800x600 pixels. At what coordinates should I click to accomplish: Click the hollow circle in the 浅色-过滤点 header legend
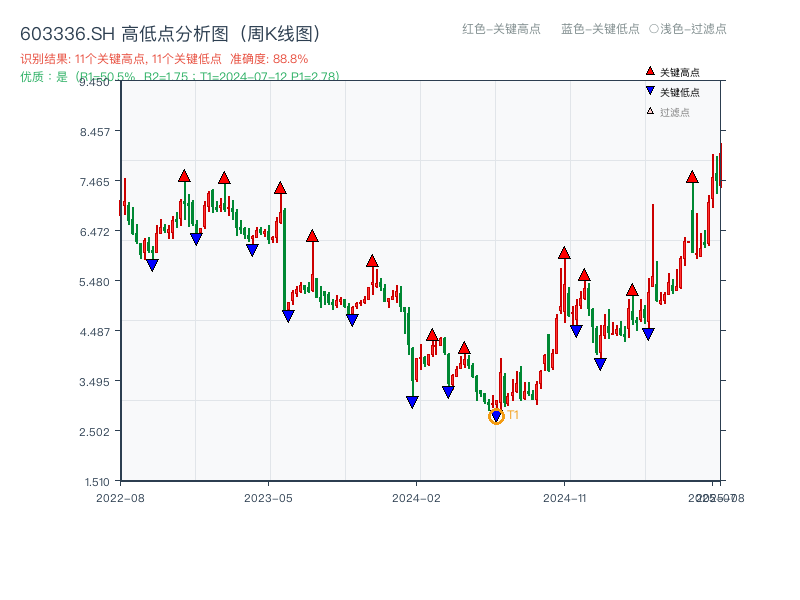[x=653, y=29]
